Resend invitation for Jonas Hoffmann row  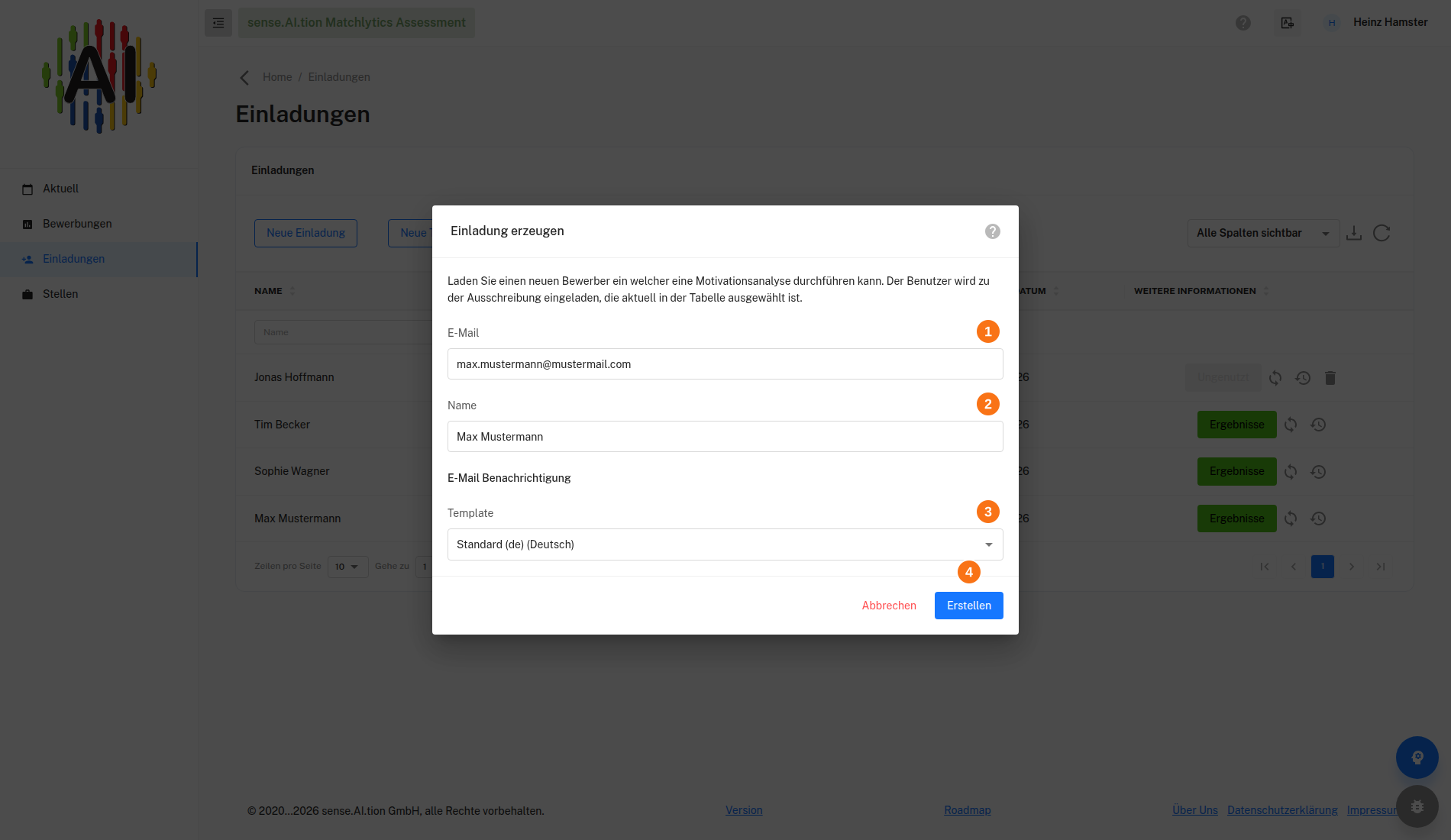1275,378
